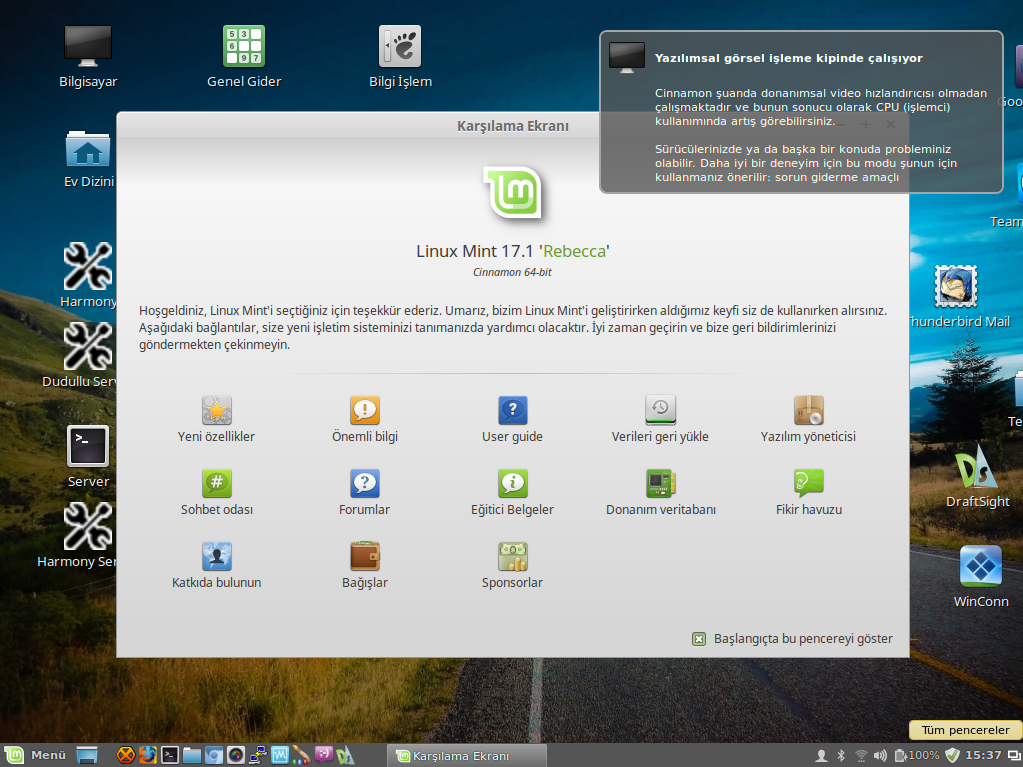Toggle Başlangıçta bu pencereyi göster checkbox
Image resolution: width=1023 pixels, height=767 pixels.
pyautogui.click(x=699, y=639)
